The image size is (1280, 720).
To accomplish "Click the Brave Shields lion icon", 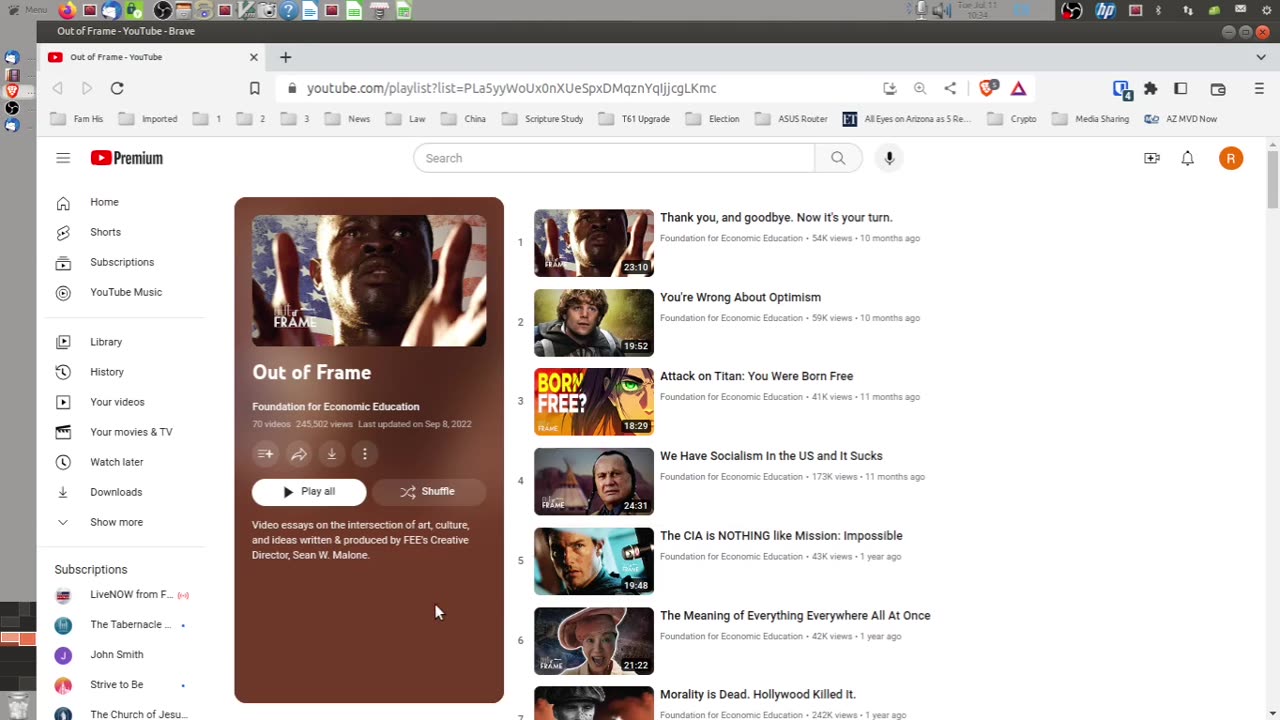I will tap(988, 88).
